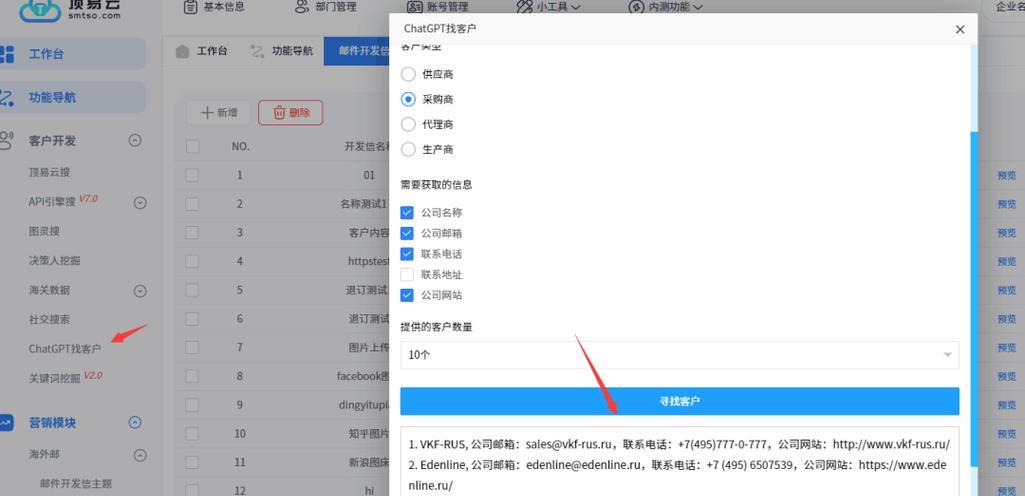Click the blue 寻找客户 button

point(680,401)
